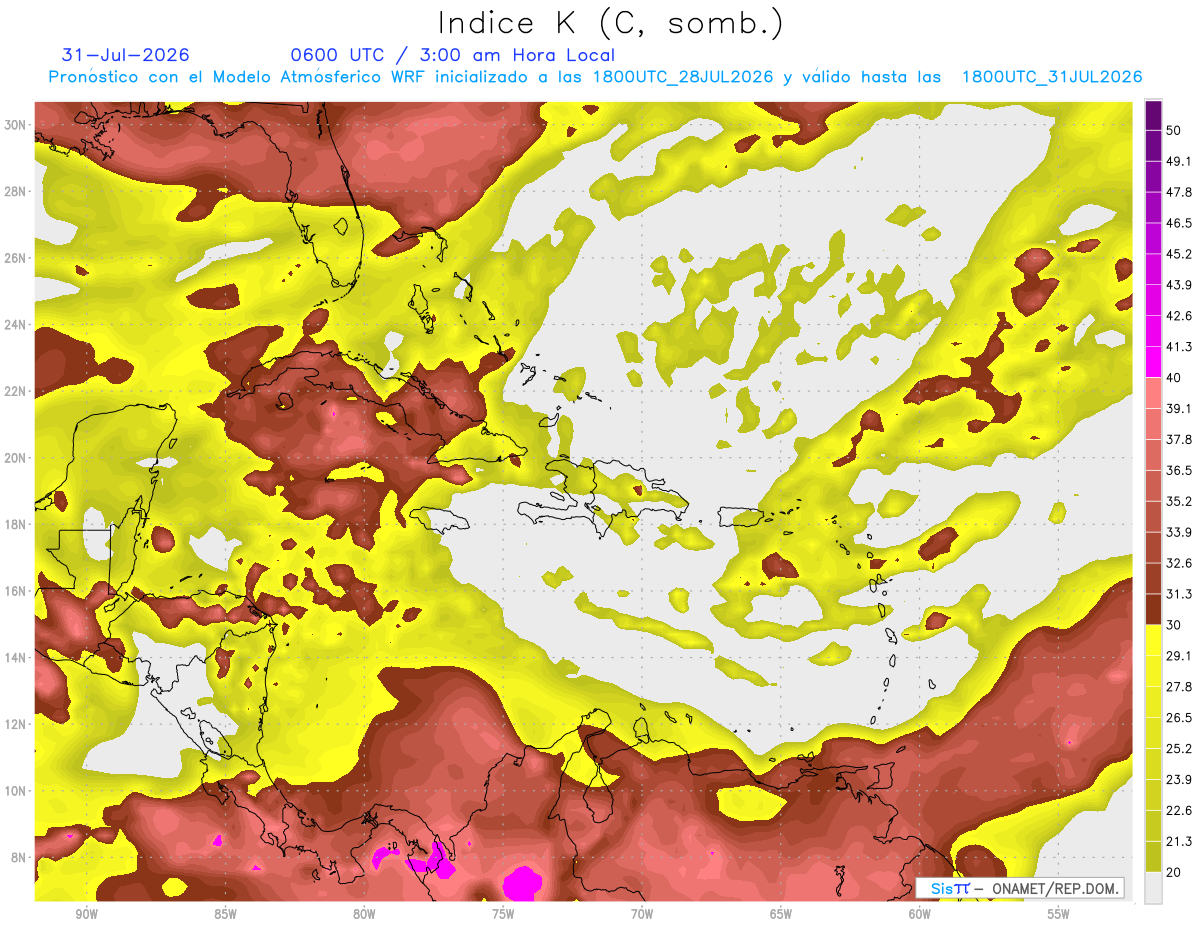Click the '80W' longitude axis label

pos(364,914)
